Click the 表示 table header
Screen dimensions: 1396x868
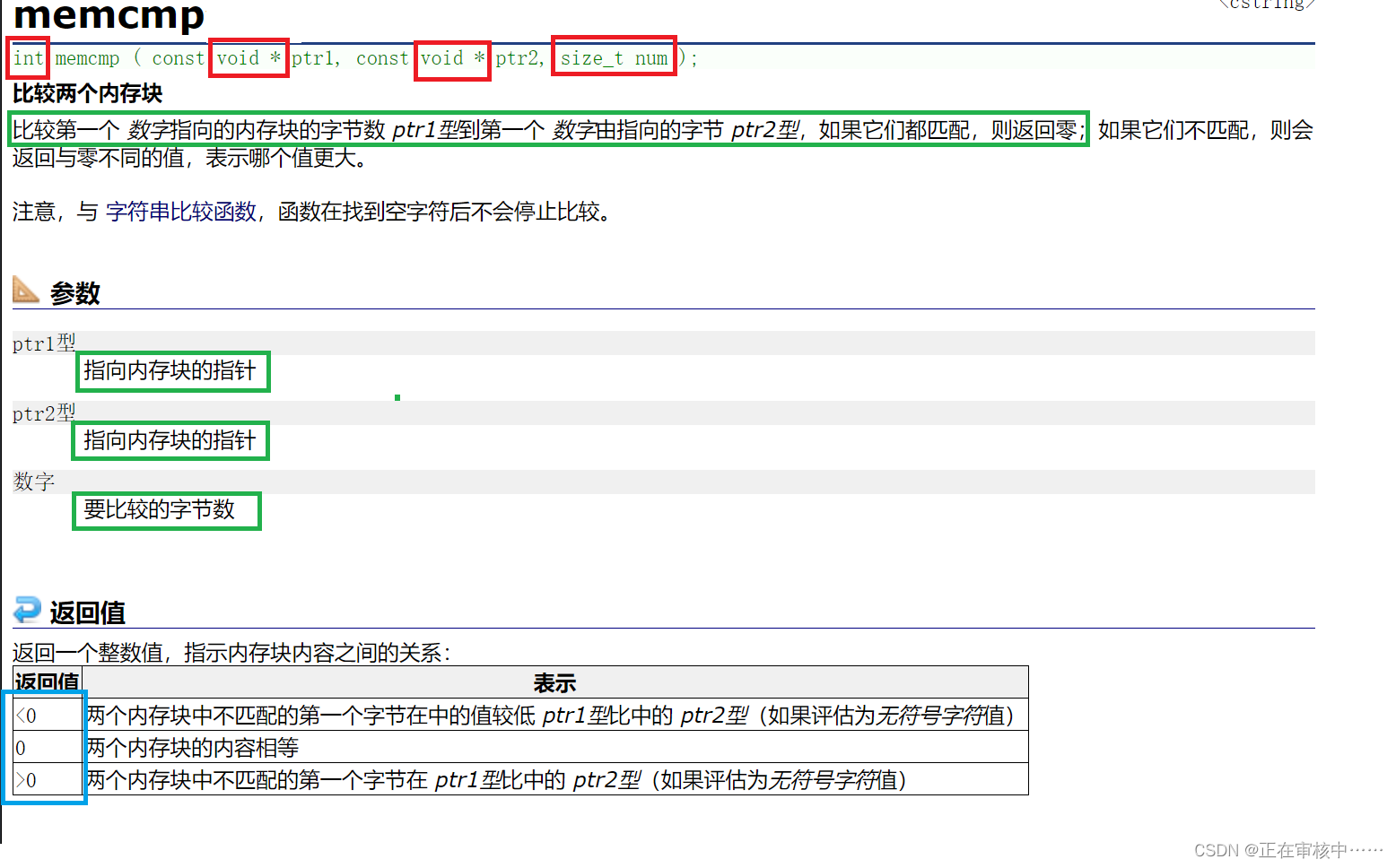click(x=555, y=682)
